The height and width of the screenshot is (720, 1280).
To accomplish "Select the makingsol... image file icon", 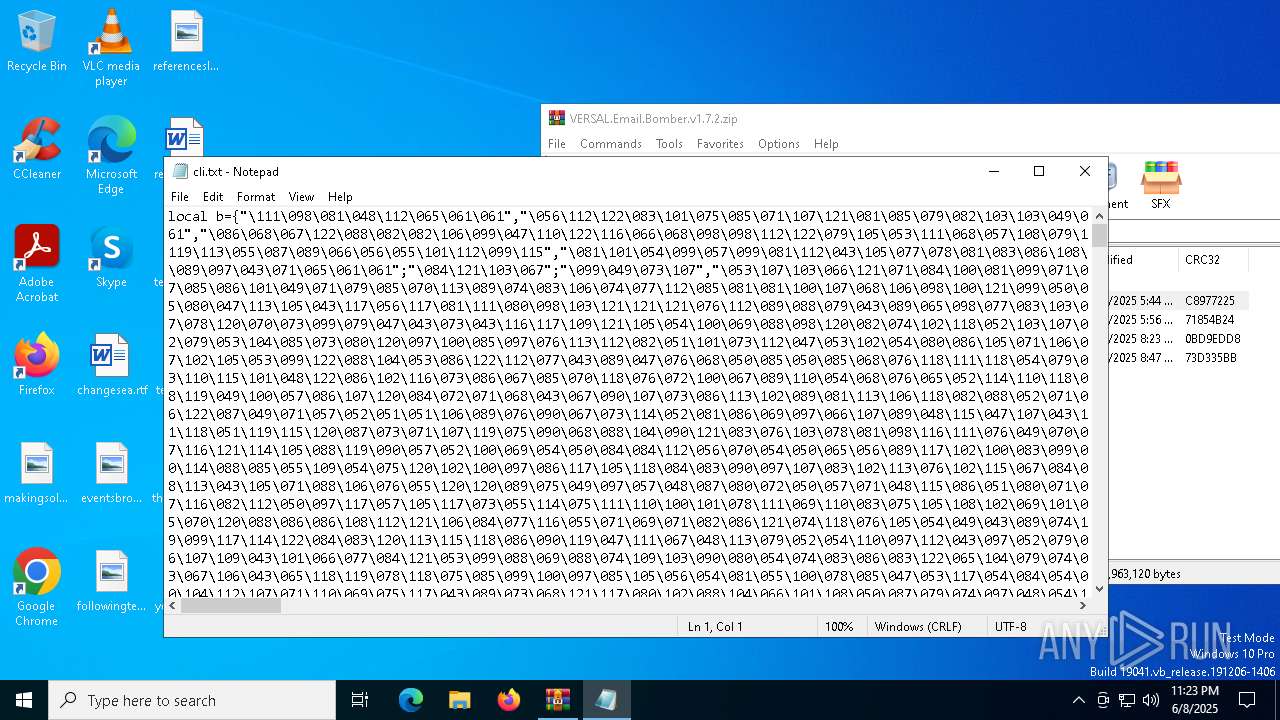I will pos(37,473).
